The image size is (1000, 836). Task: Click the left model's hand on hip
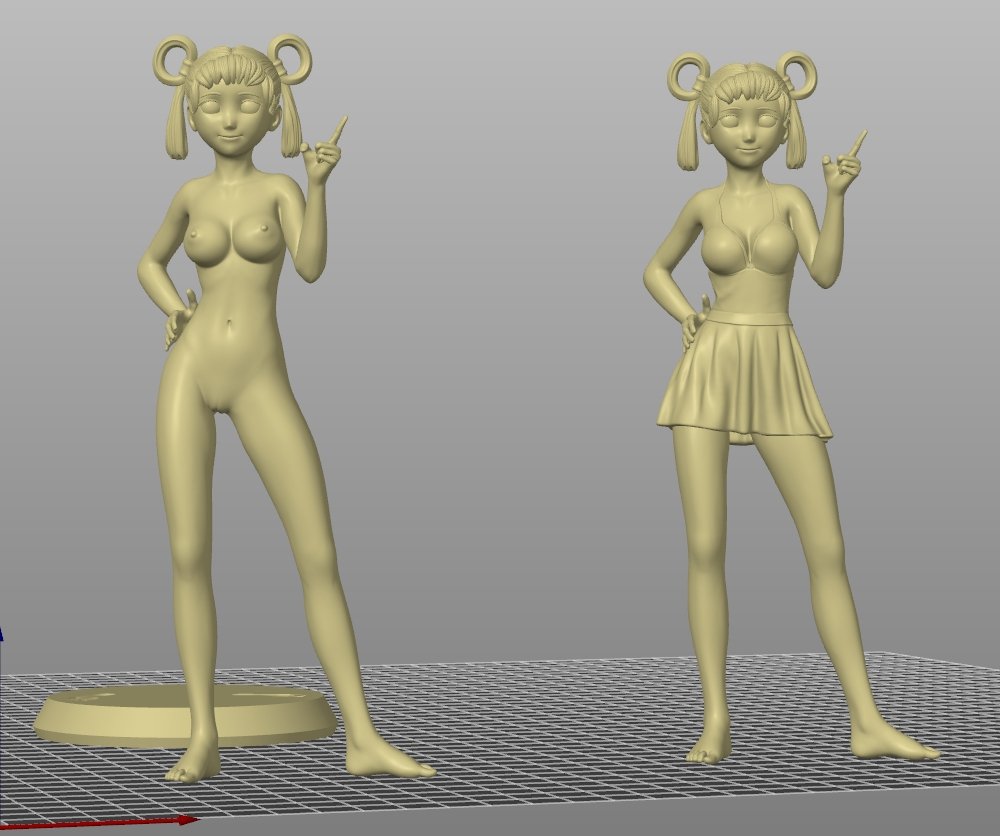click(178, 320)
